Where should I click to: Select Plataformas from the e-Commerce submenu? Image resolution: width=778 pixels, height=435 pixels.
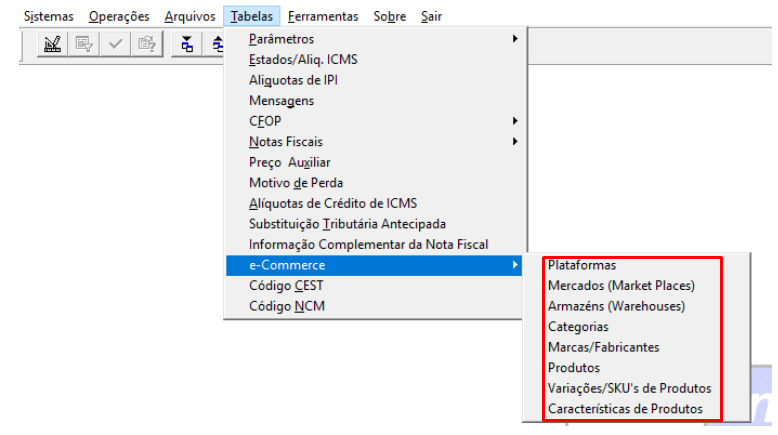(582, 266)
